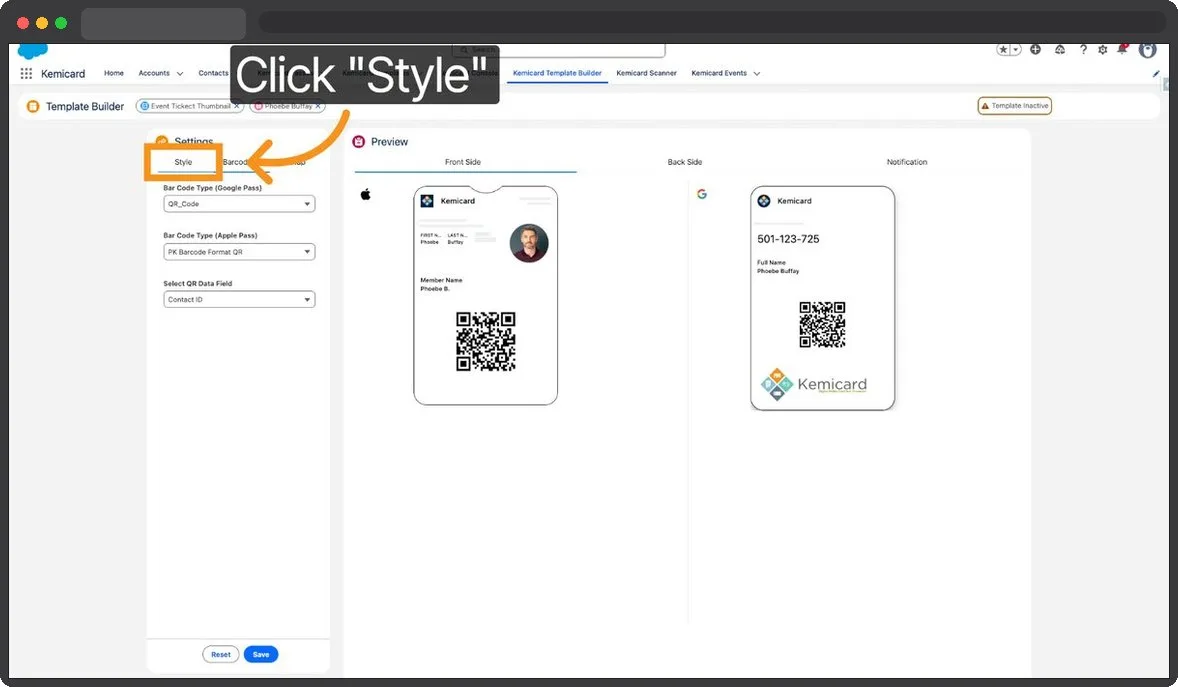This screenshot has width=1178, height=687.
Task: Open the Select QR Data Field dropdown
Action: (x=239, y=299)
